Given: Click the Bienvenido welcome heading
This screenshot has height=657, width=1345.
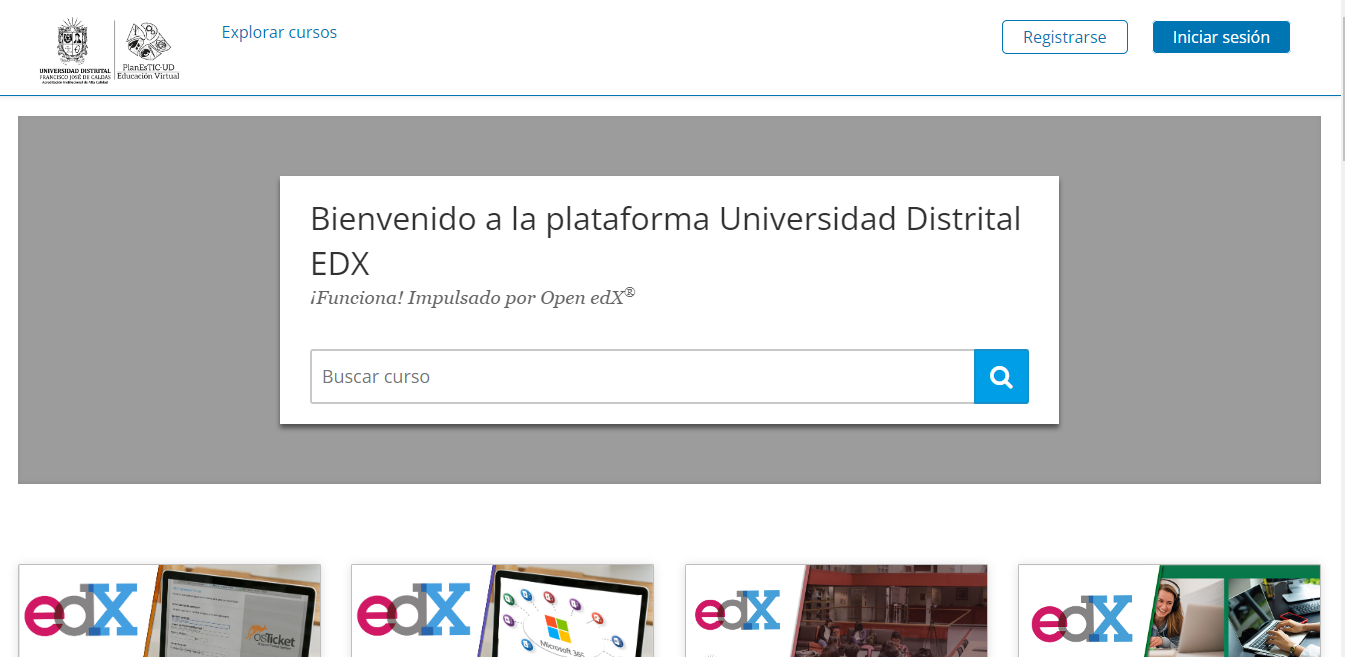Looking at the screenshot, I should pyautogui.click(x=667, y=240).
